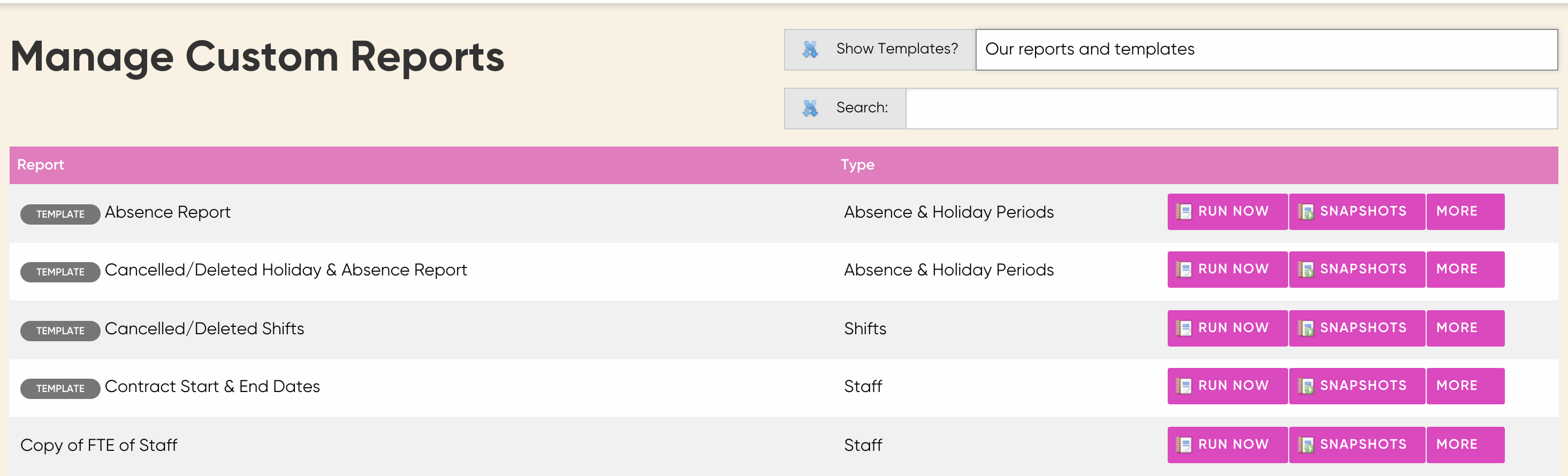This screenshot has height=476, width=1568.
Task: Show Snapshots for Contract Start & End Dates
Action: [x=1357, y=386]
